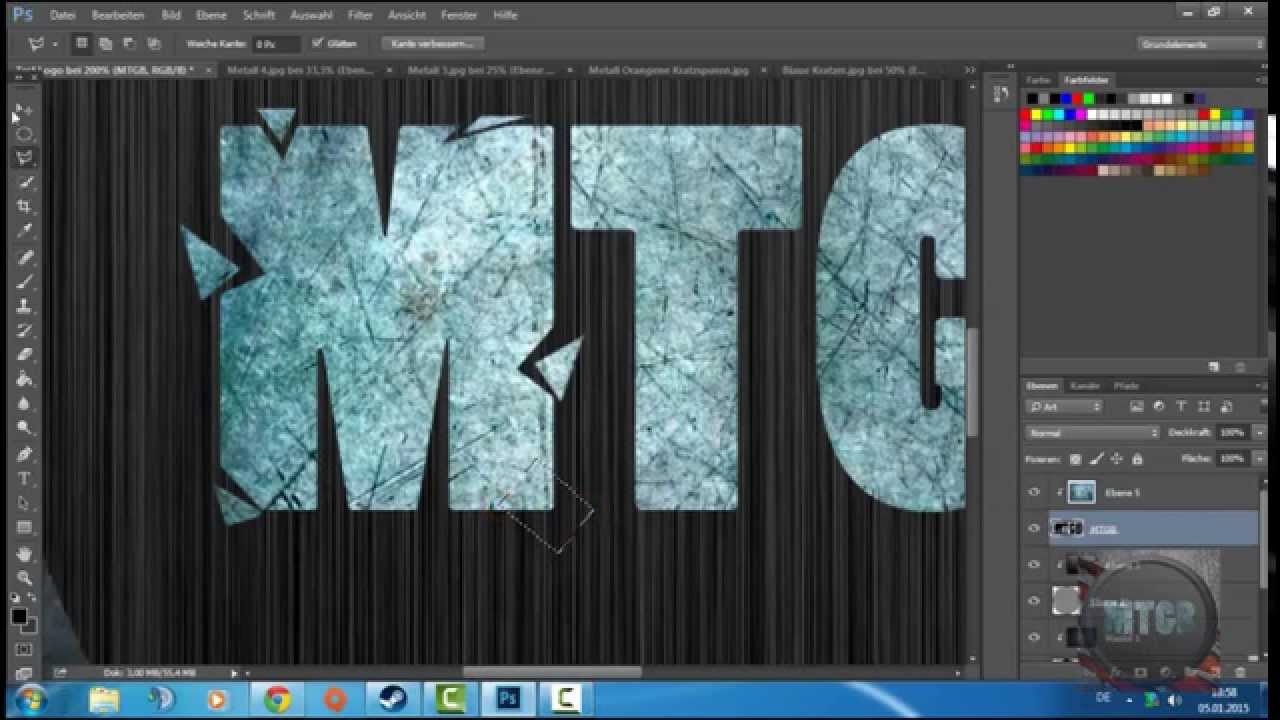Click the Windows Start button
Screen dimensions: 1280x720
(x=31, y=698)
